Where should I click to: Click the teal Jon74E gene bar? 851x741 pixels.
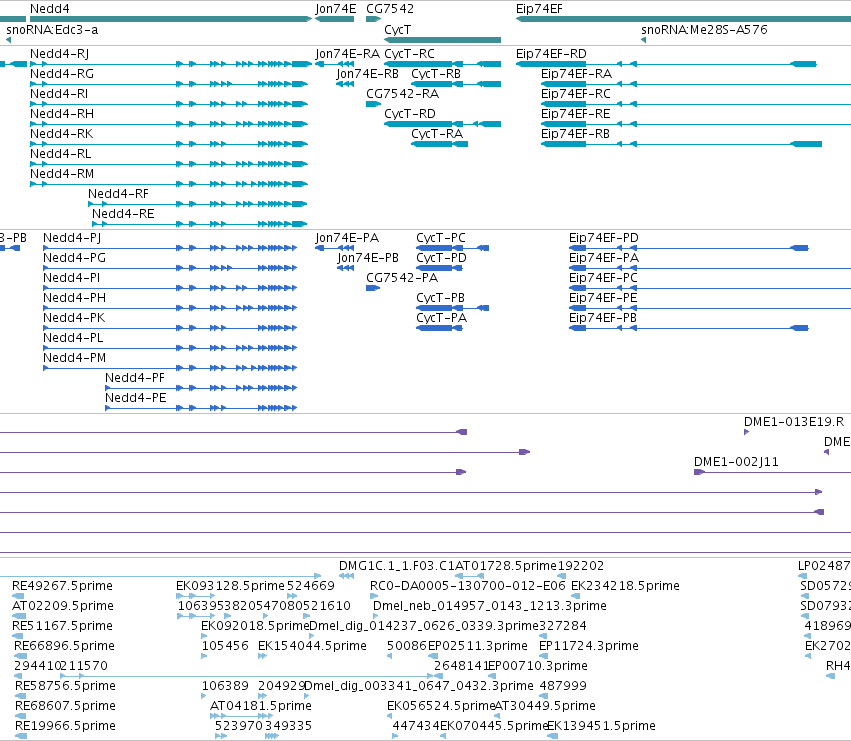pyautogui.click(x=334, y=19)
